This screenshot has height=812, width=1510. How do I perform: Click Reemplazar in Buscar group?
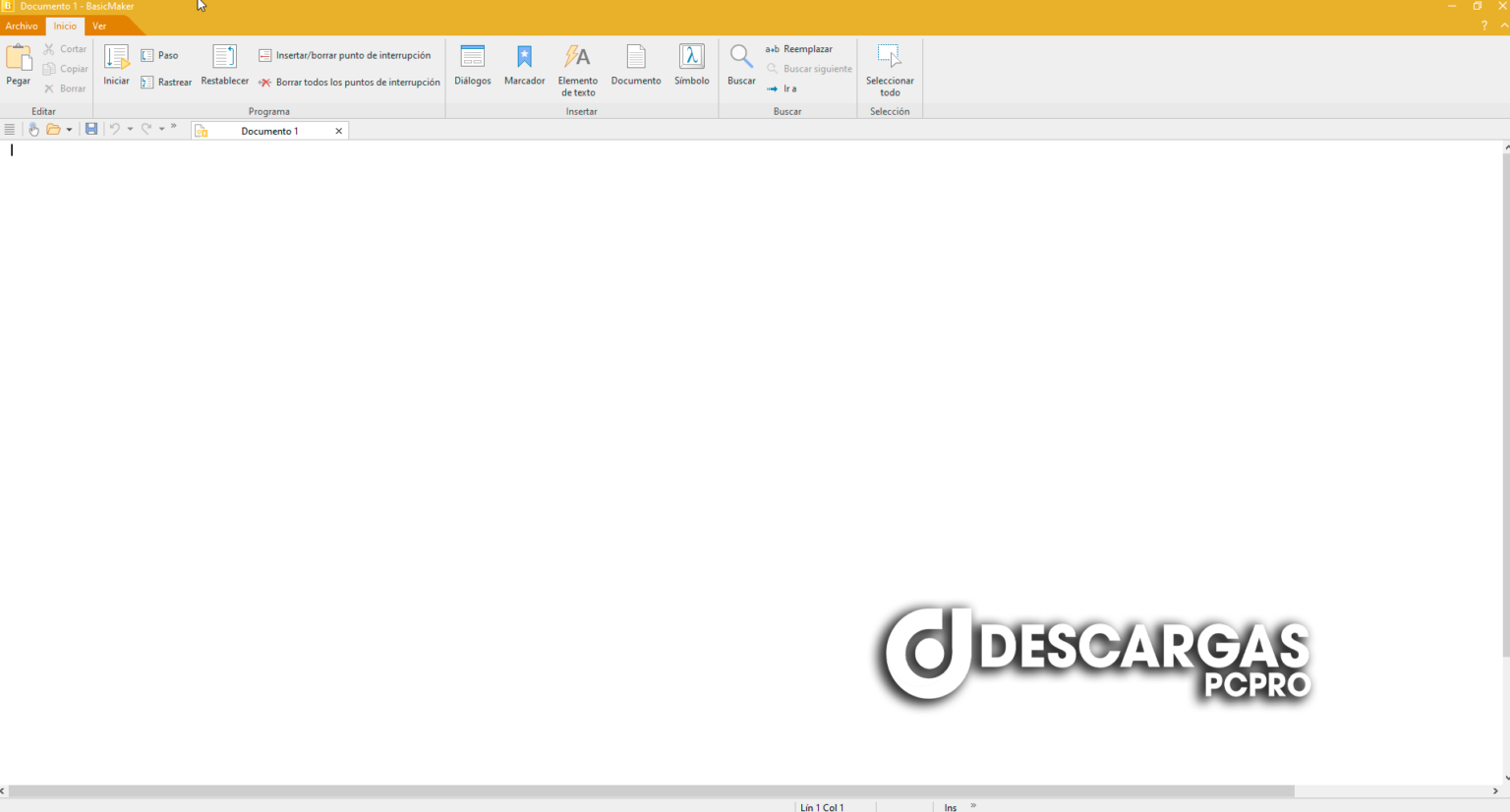tap(799, 49)
